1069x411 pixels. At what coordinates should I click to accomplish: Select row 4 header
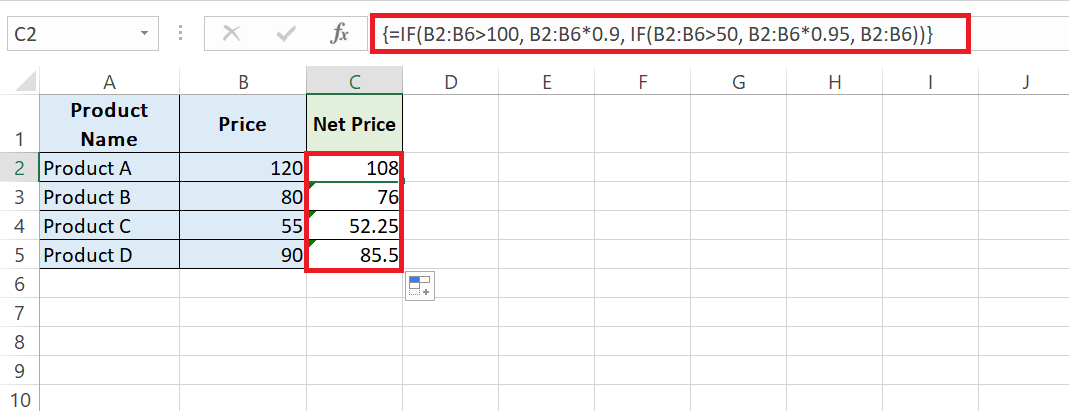coord(19,226)
